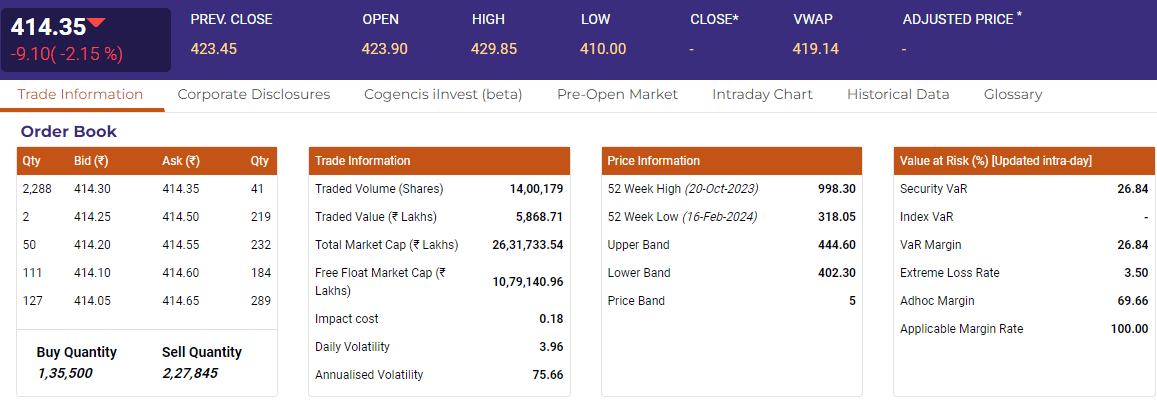1157x401 pixels.
Task: Open the Historical Data tab
Action: click(897, 94)
